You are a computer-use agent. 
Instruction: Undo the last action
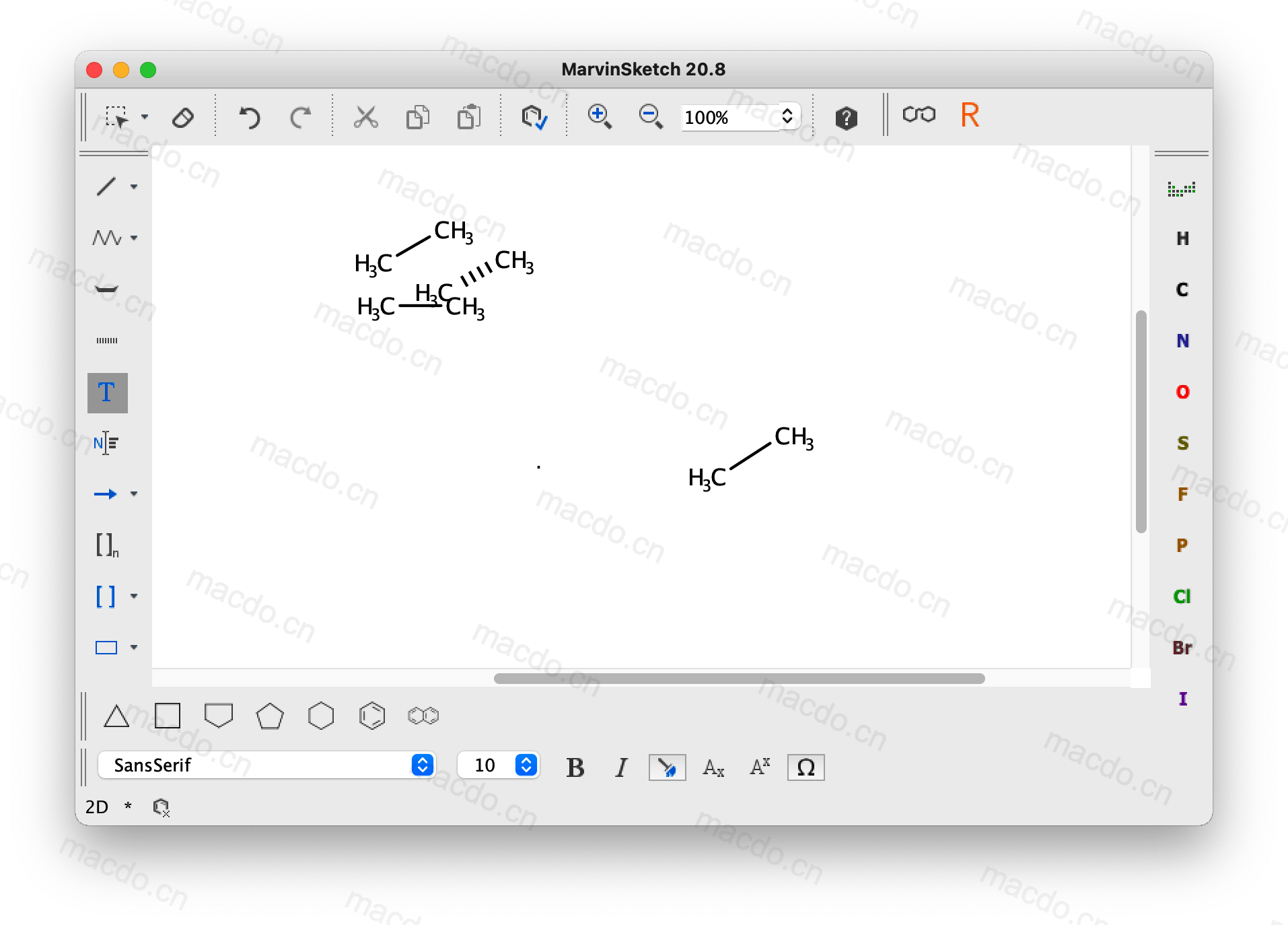coord(249,117)
